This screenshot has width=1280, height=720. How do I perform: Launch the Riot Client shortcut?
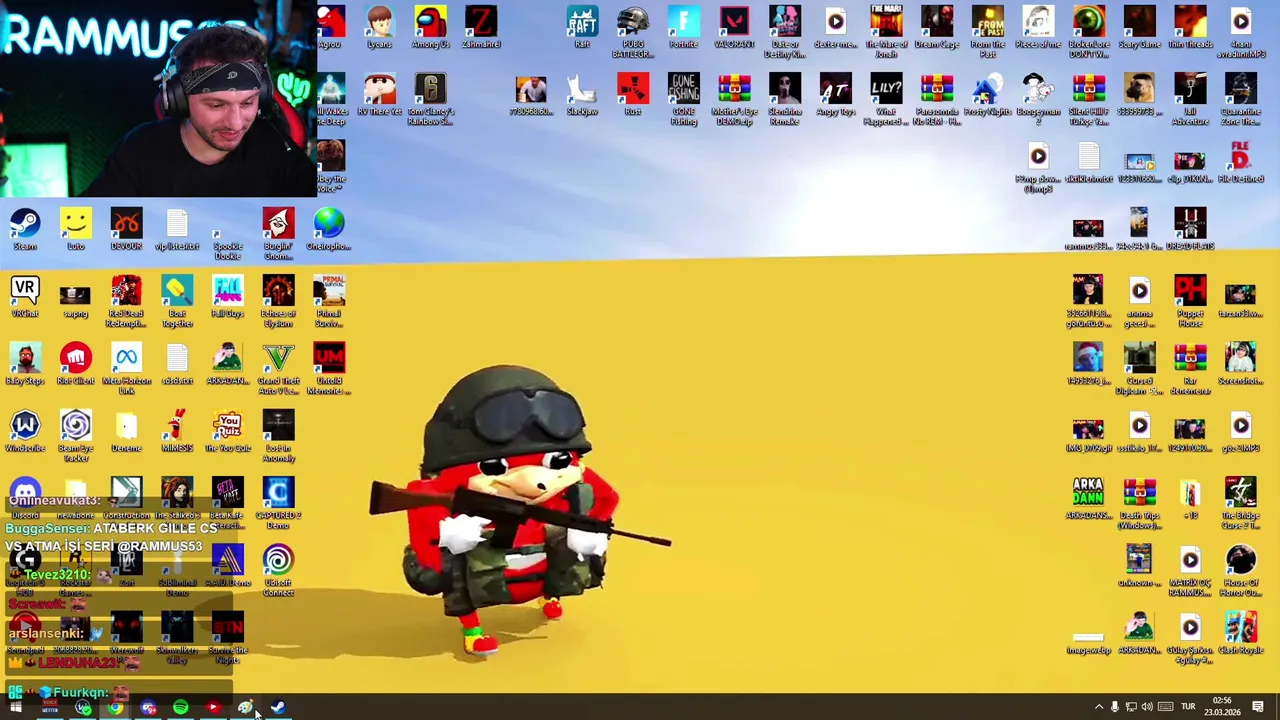click(x=76, y=364)
